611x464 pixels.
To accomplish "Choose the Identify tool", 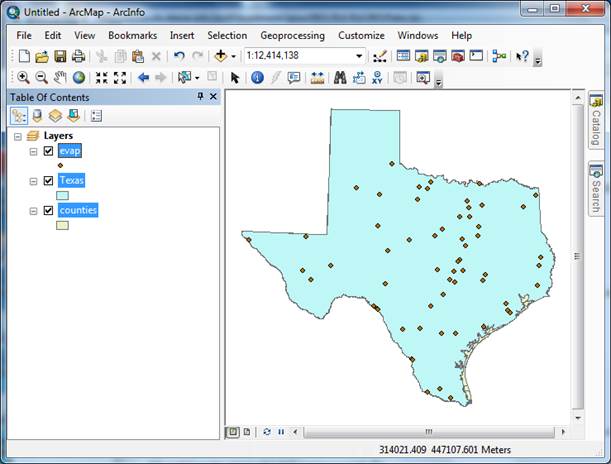I will (257, 77).
